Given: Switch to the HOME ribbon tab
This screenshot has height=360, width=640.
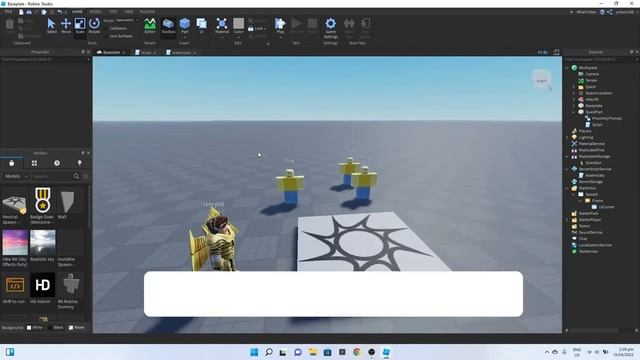Looking at the screenshot, I should (x=77, y=12).
